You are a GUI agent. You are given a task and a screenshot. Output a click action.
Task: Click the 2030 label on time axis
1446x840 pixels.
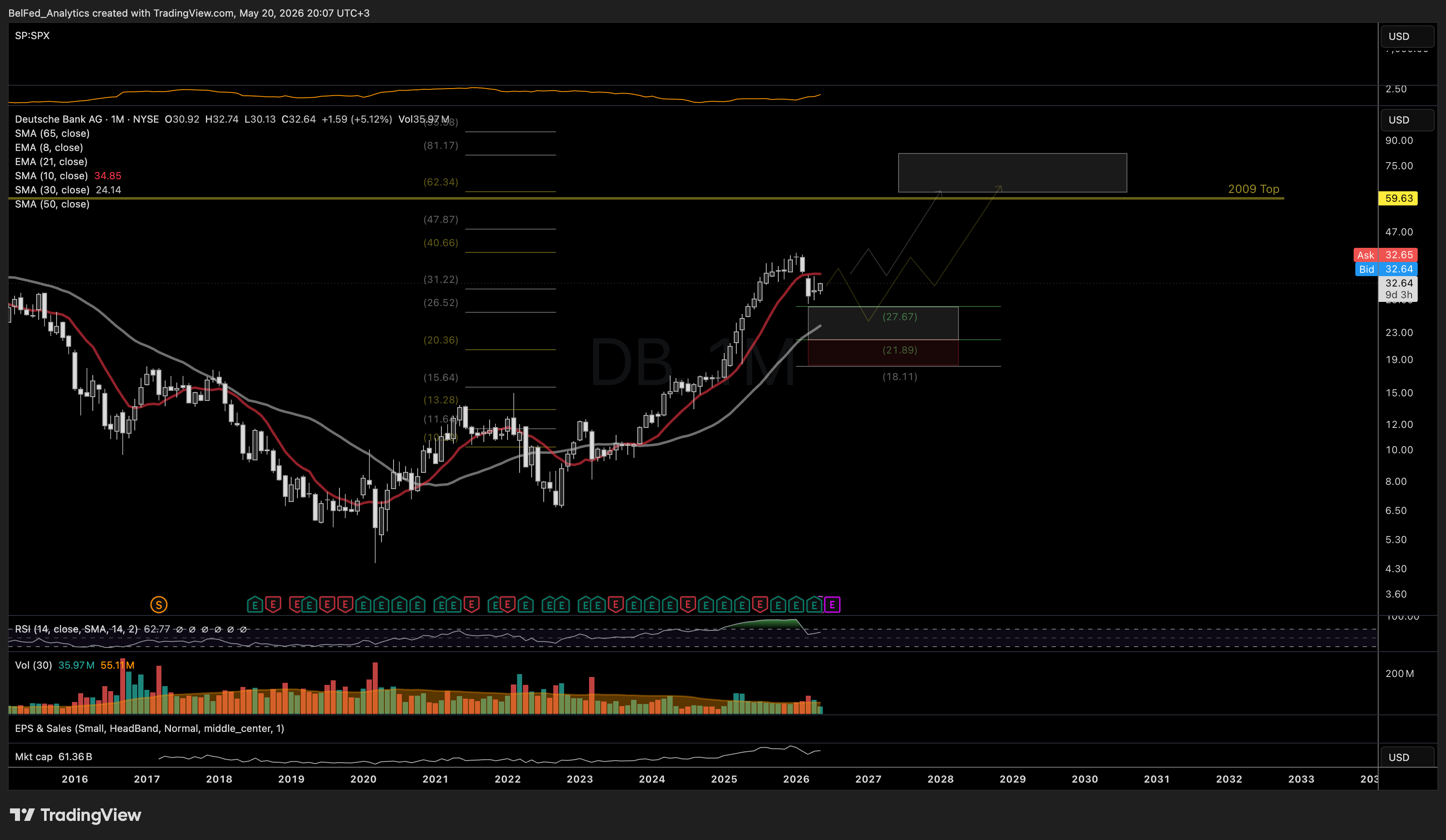[1084, 779]
